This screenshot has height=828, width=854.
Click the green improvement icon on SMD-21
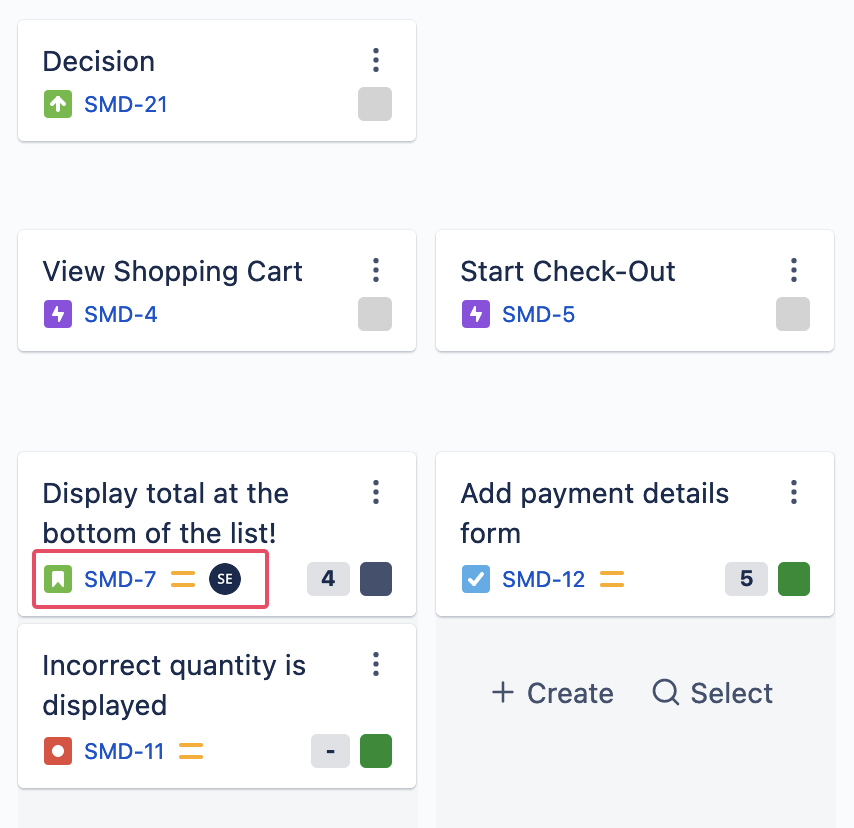tap(58, 104)
